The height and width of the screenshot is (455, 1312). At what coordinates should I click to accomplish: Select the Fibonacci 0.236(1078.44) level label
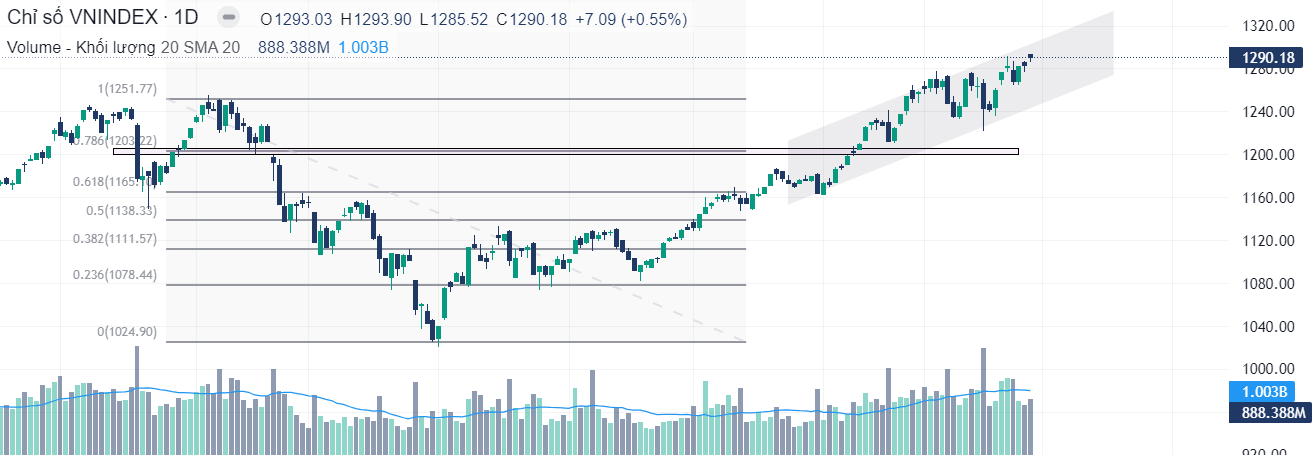tap(116, 274)
